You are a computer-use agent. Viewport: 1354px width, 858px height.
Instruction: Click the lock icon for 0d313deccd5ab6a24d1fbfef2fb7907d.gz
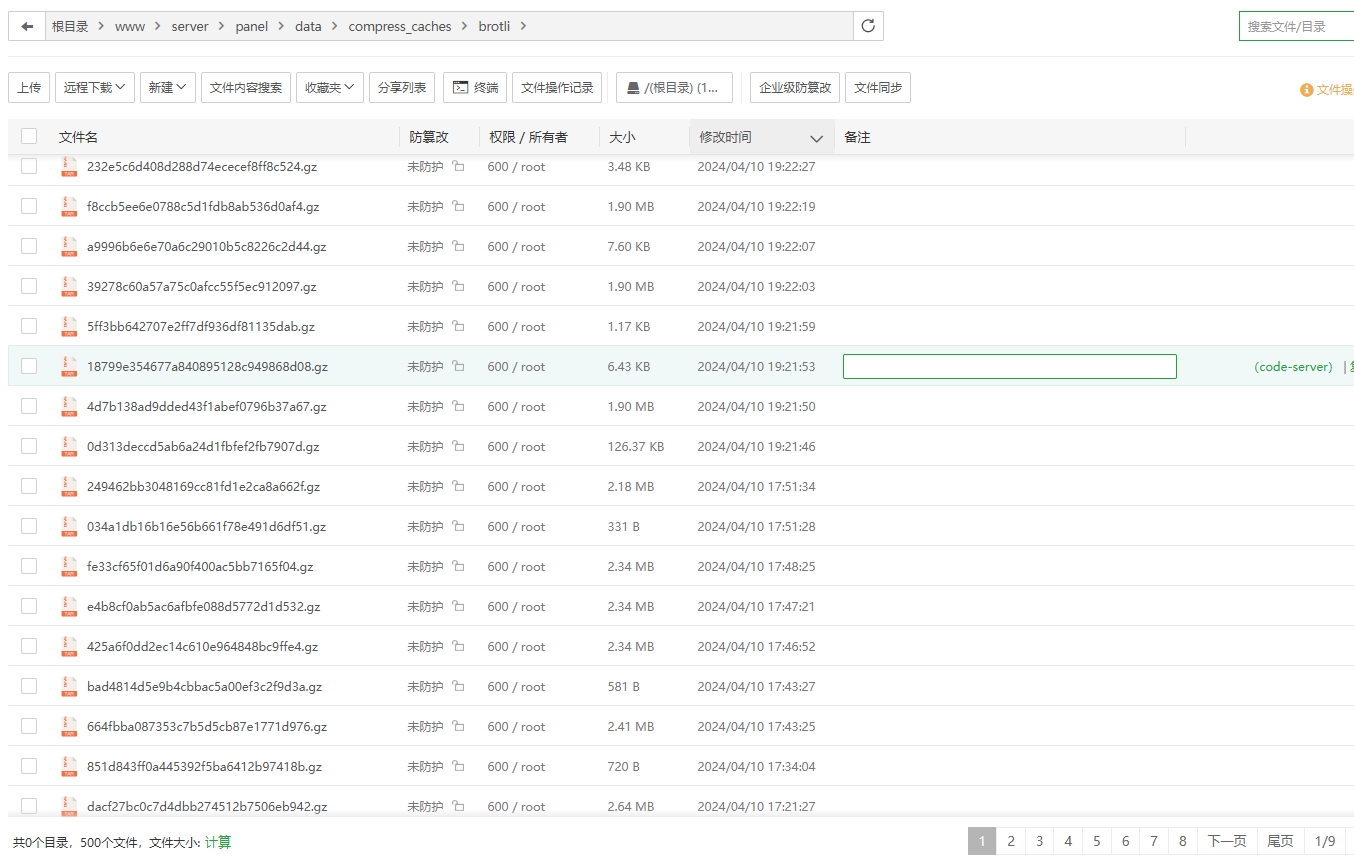tap(458, 446)
